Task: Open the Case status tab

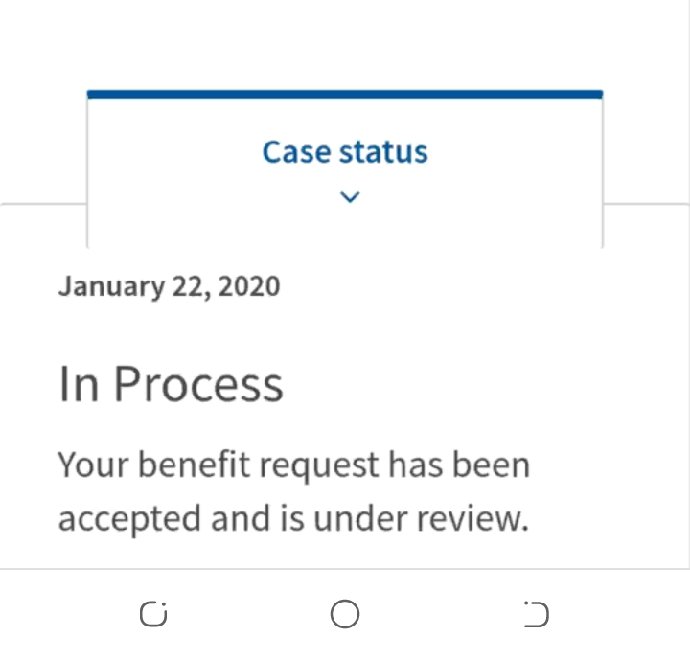Action: pyautogui.click(x=345, y=169)
